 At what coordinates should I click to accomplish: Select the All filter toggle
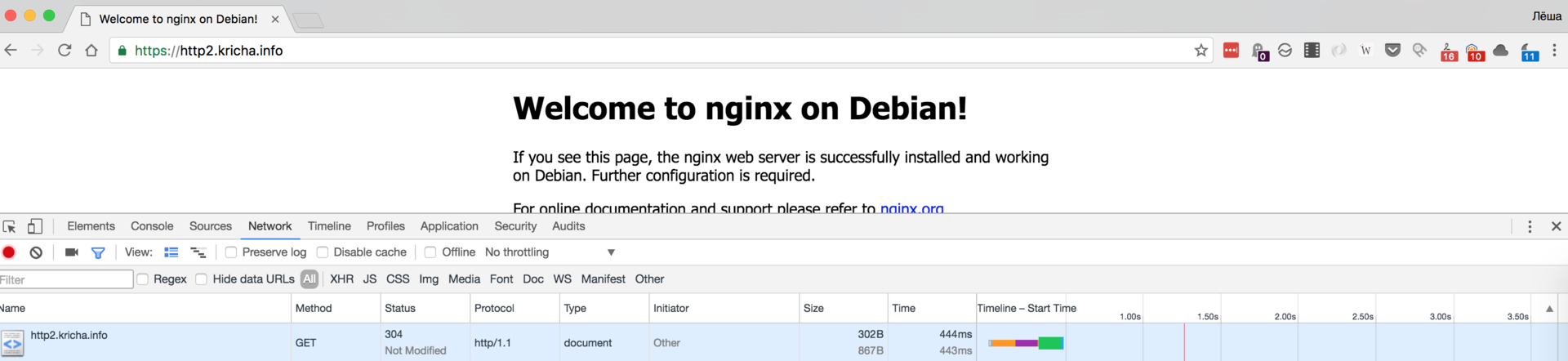click(x=310, y=279)
